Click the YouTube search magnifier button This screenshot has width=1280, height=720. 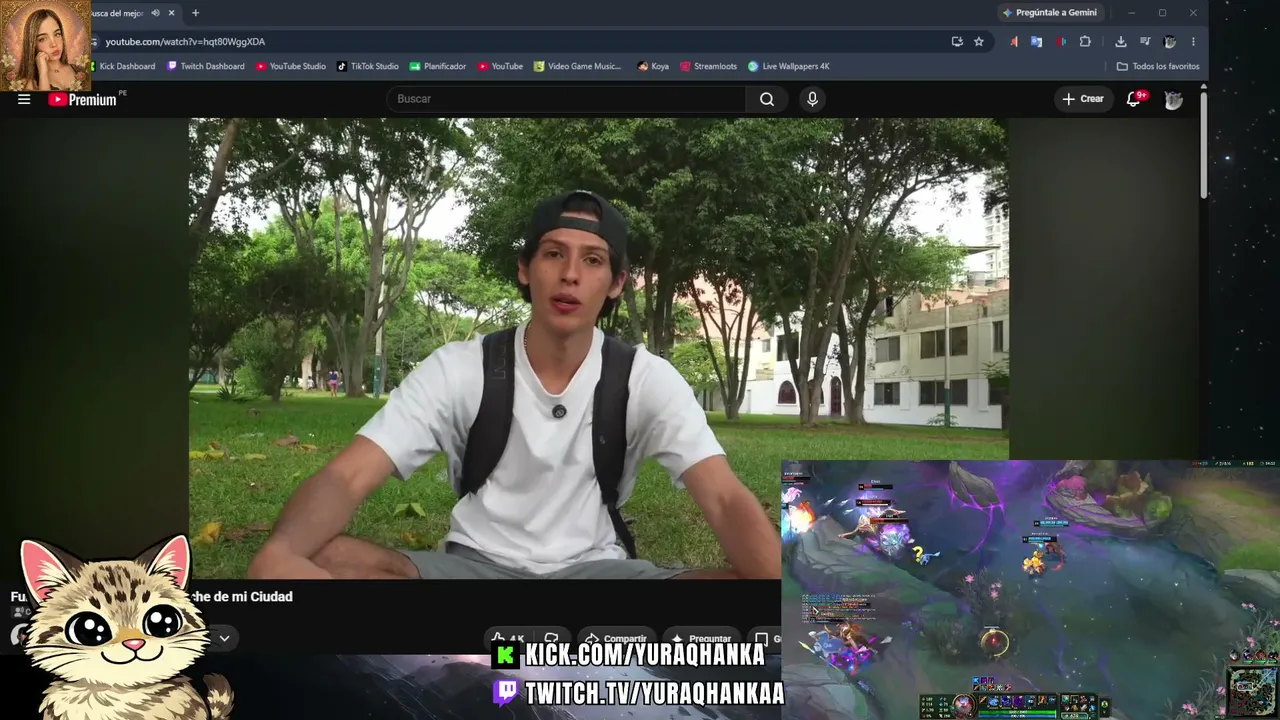coord(767,99)
